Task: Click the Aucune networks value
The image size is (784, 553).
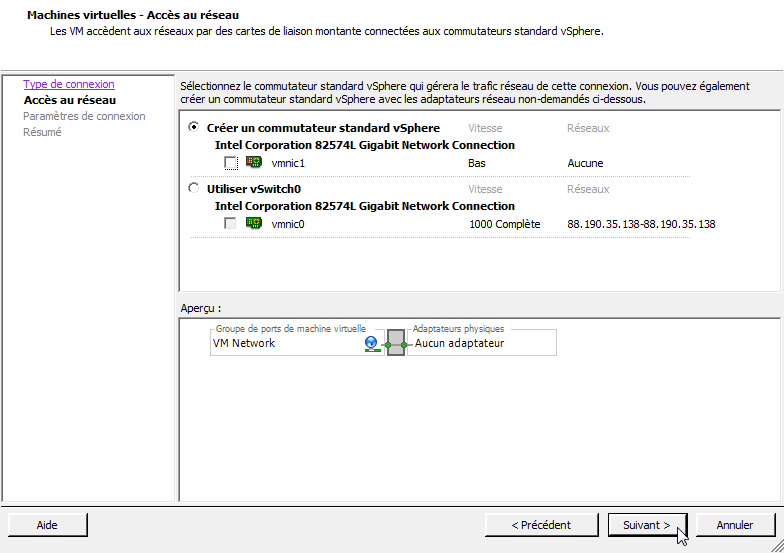Action: point(586,163)
